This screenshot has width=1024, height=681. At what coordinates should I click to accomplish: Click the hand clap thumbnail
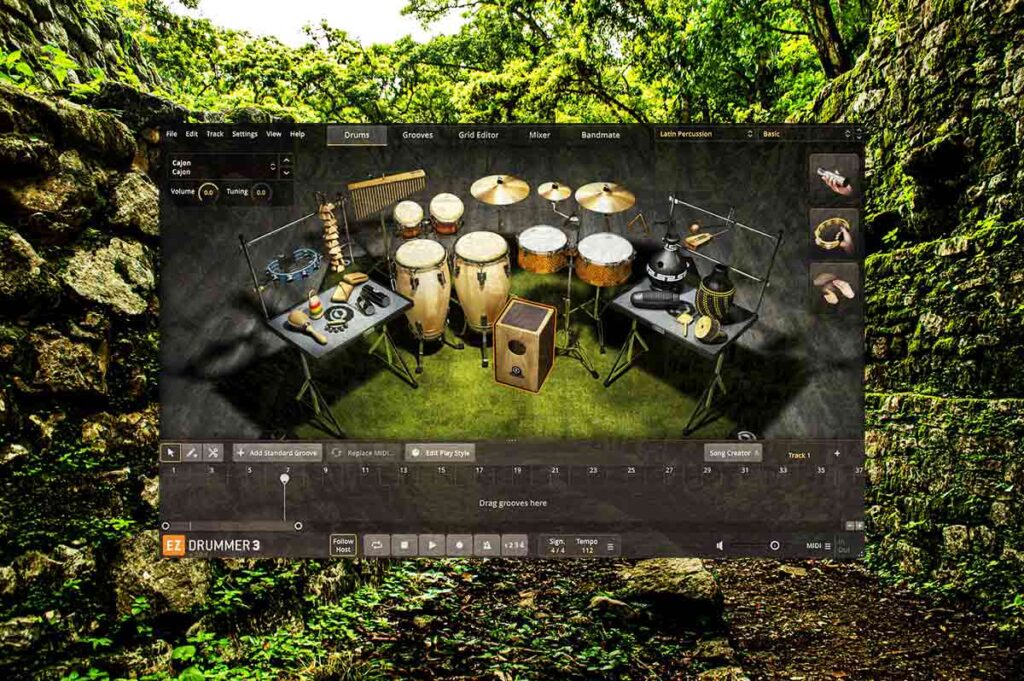834,288
